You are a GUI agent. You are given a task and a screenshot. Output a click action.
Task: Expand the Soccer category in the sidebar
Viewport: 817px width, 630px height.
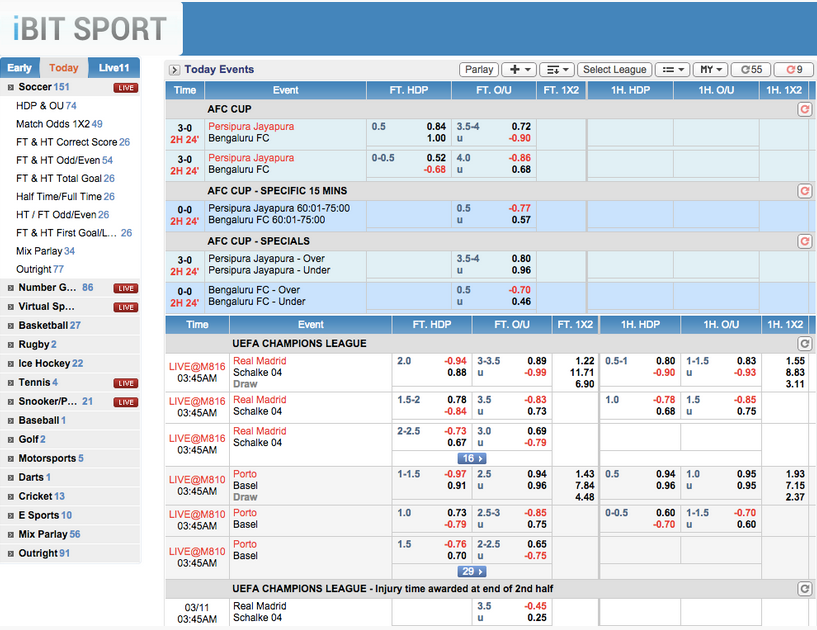point(9,87)
